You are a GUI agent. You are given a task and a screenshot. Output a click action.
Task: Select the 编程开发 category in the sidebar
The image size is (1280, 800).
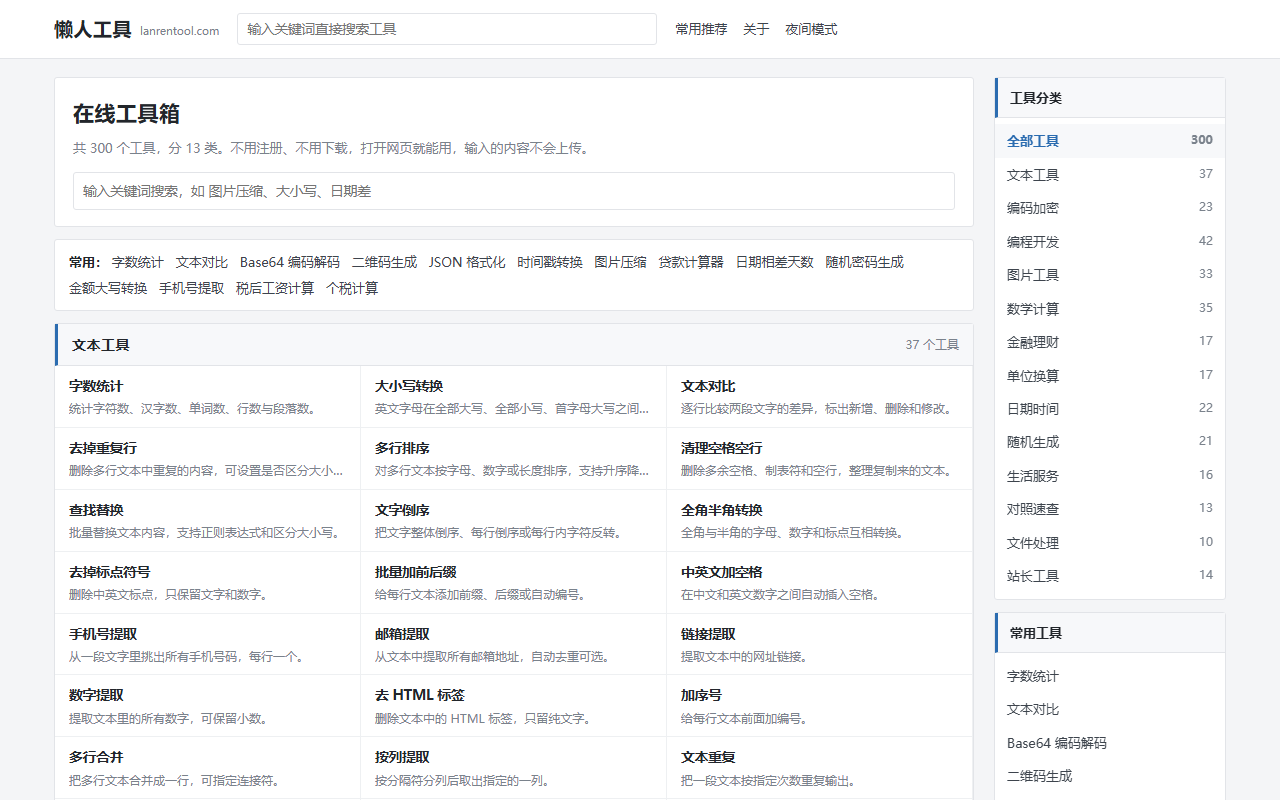tap(1110, 241)
